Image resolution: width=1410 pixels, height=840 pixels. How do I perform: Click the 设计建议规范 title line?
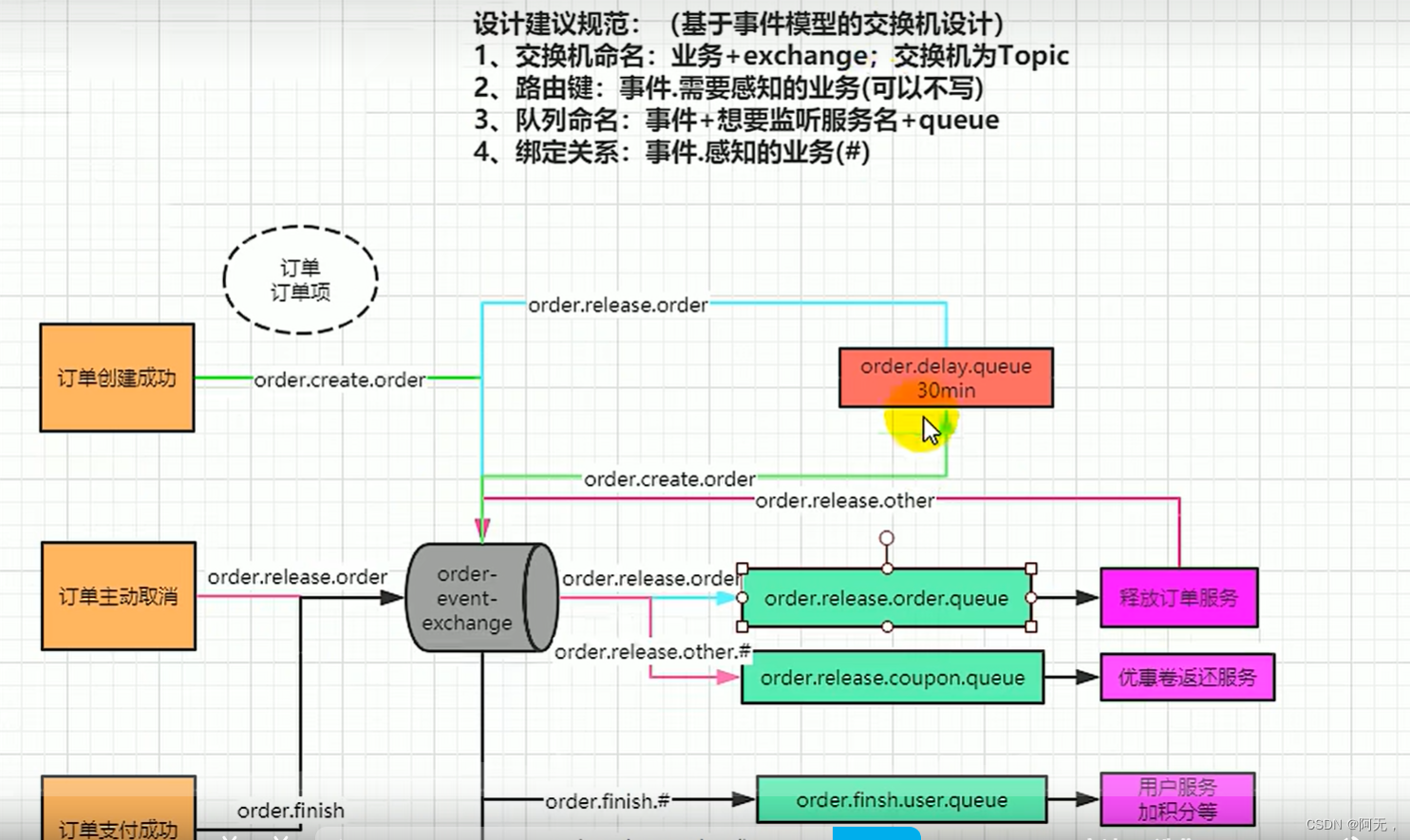[739, 24]
